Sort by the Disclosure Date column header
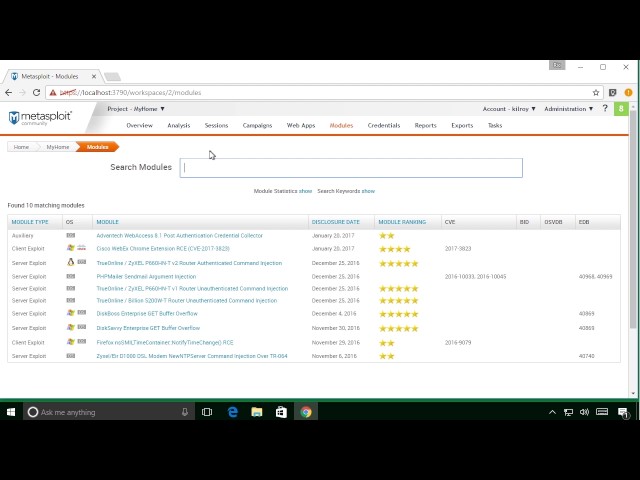 point(336,222)
